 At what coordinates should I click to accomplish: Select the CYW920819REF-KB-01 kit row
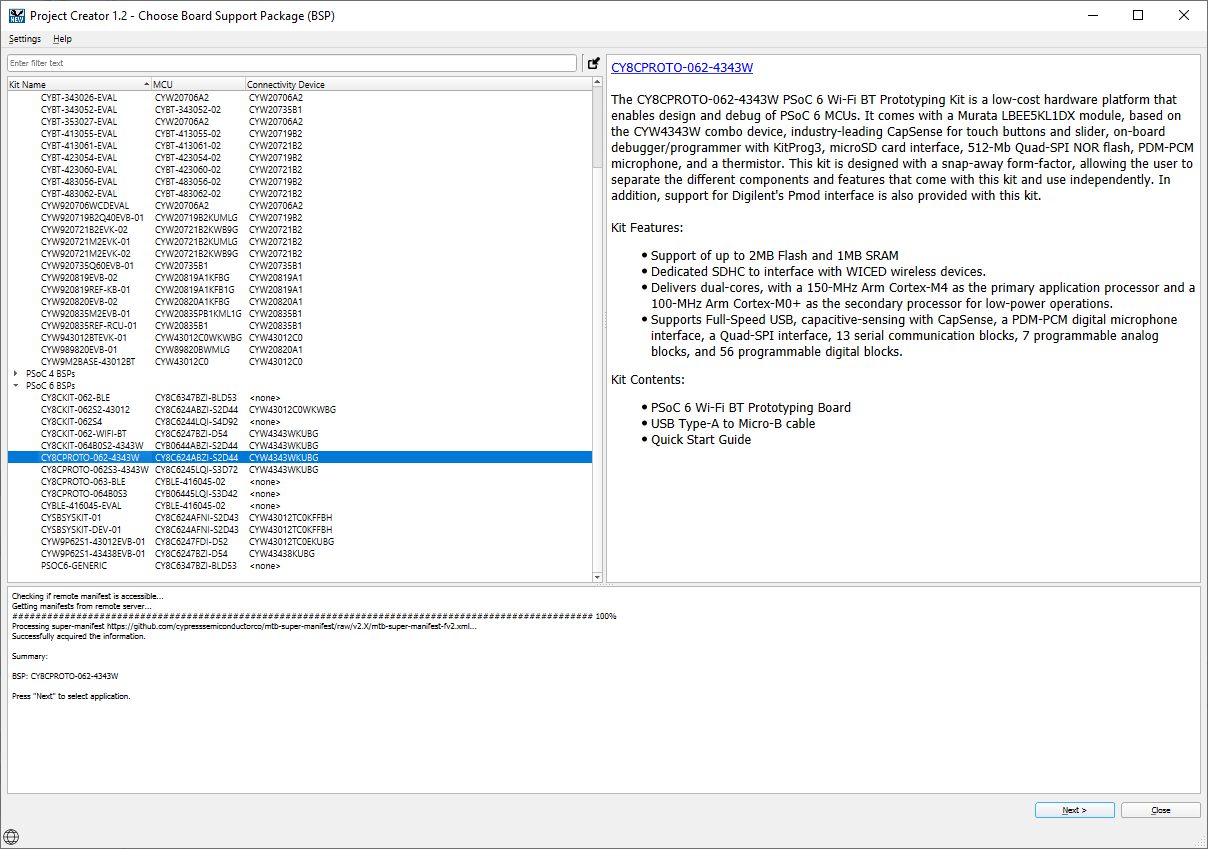click(x=300, y=289)
